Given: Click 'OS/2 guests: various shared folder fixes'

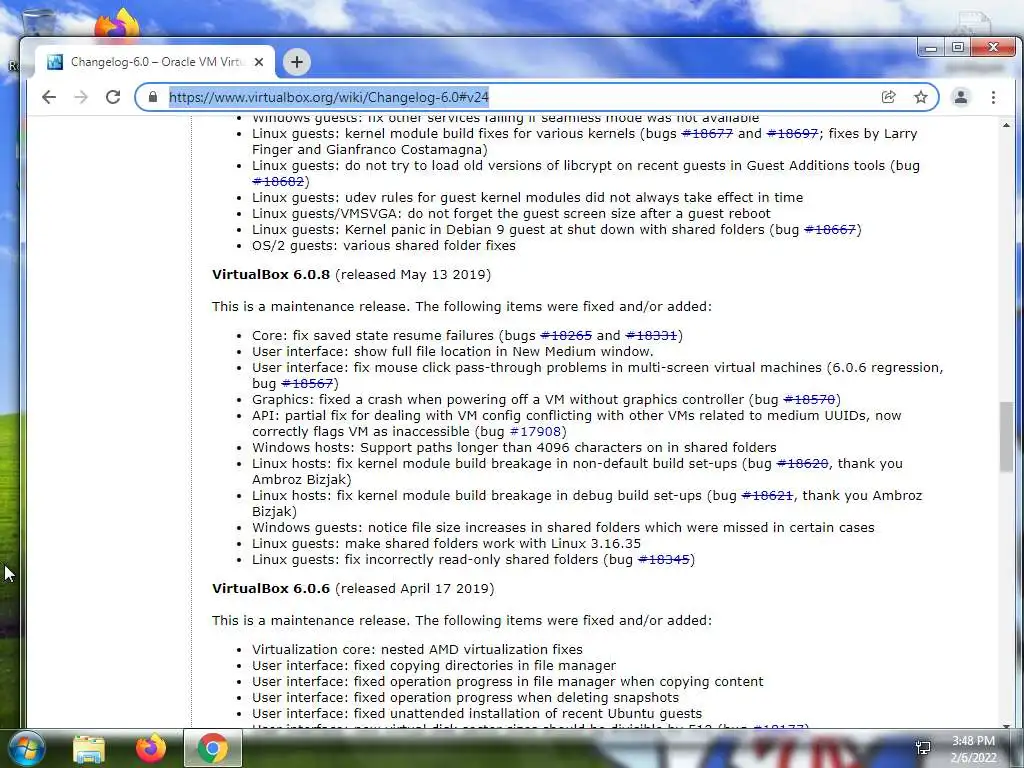Looking at the screenshot, I should [384, 246].
